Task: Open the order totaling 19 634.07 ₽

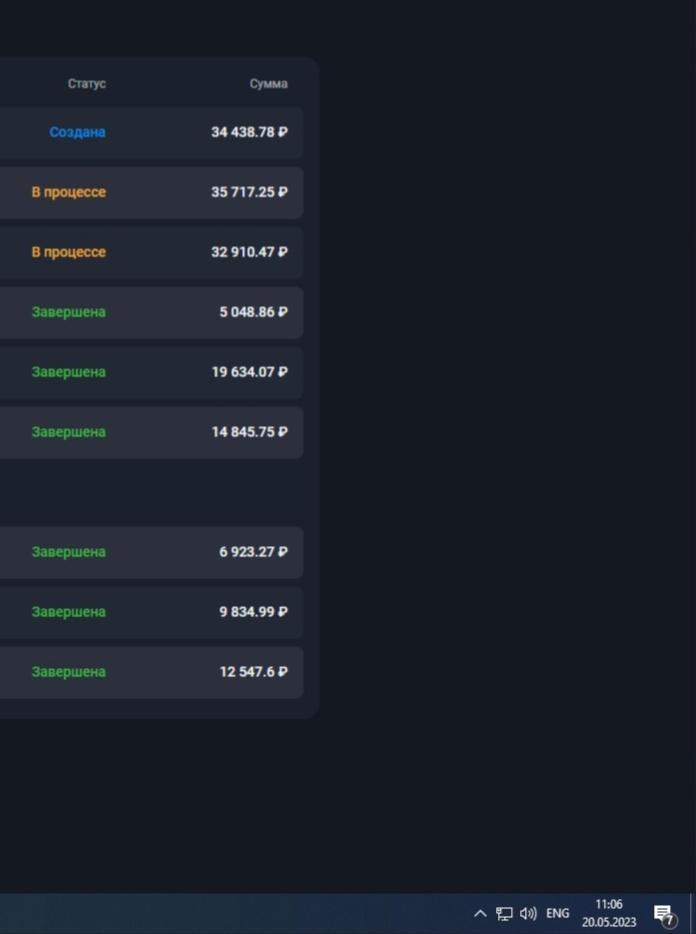Action: coord(247,372)
